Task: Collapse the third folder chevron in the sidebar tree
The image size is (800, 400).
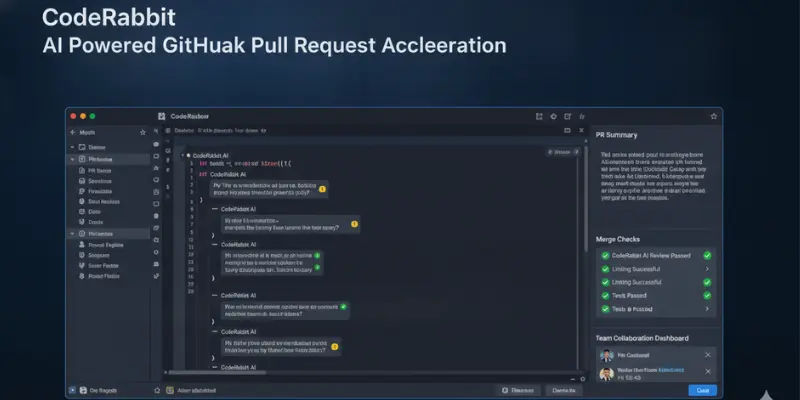Action: [x=72, y=234]
